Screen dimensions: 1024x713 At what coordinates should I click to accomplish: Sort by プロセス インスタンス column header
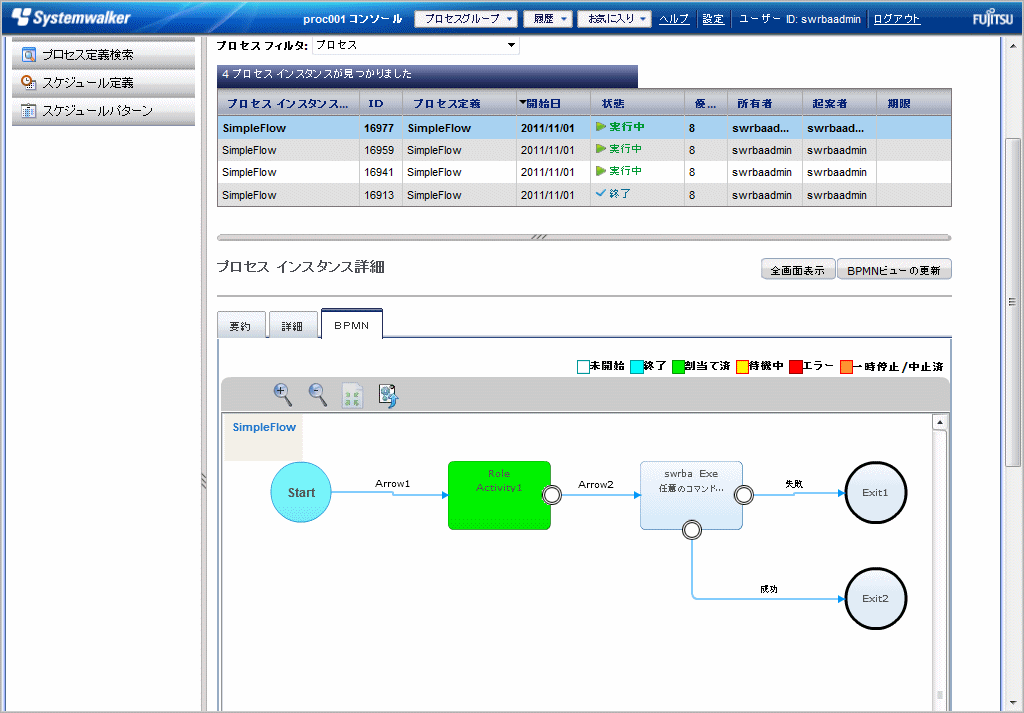[x=288, y=103]
